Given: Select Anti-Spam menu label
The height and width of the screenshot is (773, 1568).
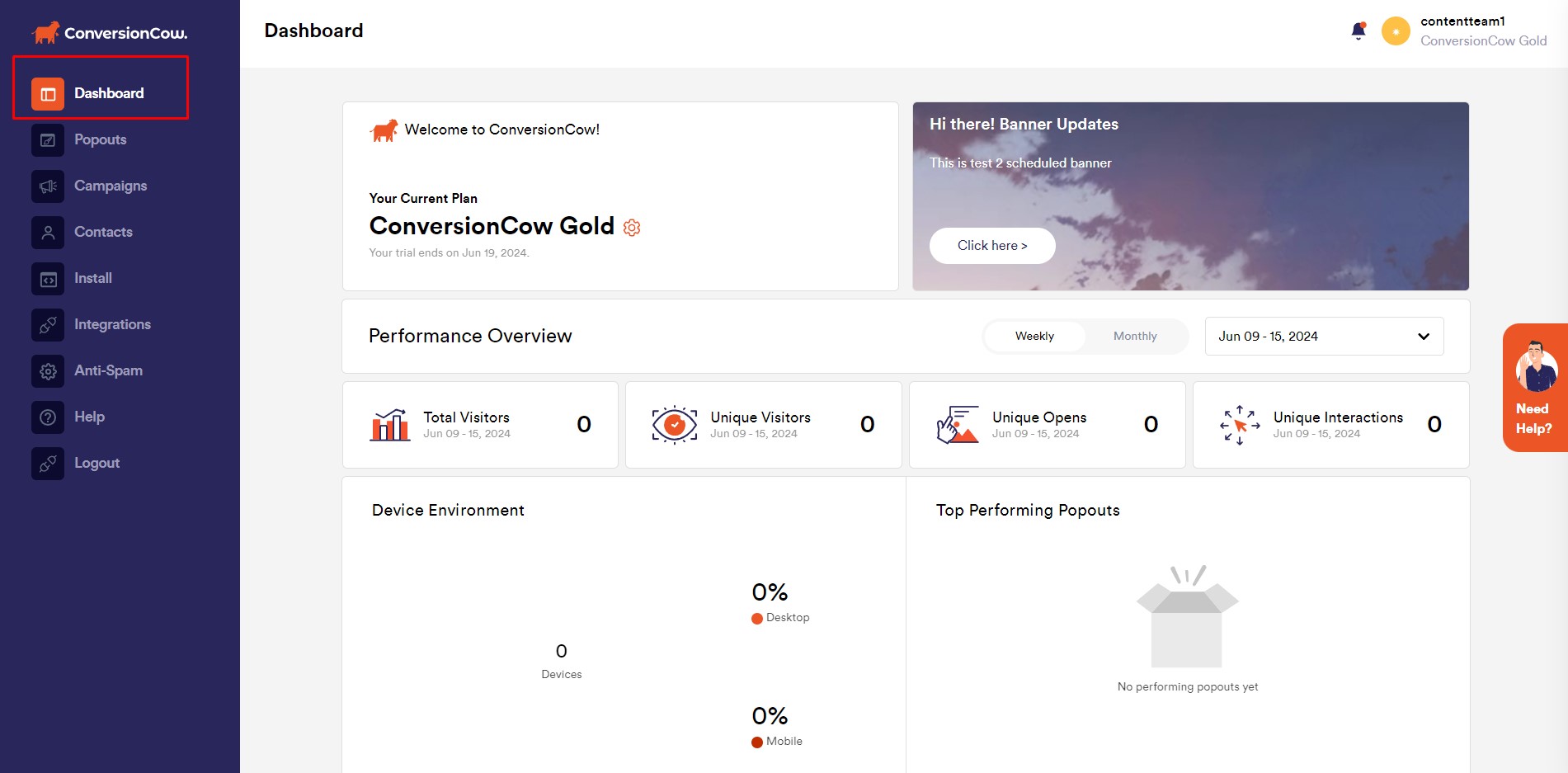Looking at the screenshot, I should [108, 370].
